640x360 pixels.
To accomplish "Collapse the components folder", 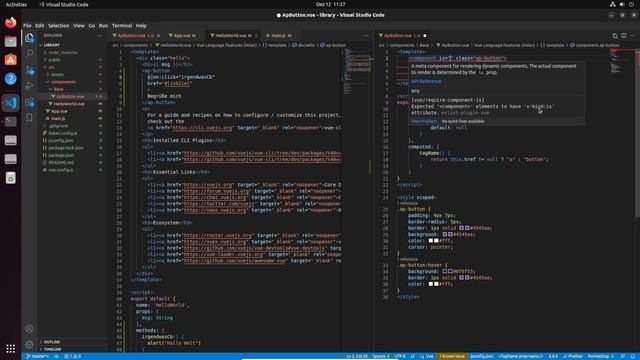I will pos(63,82).
